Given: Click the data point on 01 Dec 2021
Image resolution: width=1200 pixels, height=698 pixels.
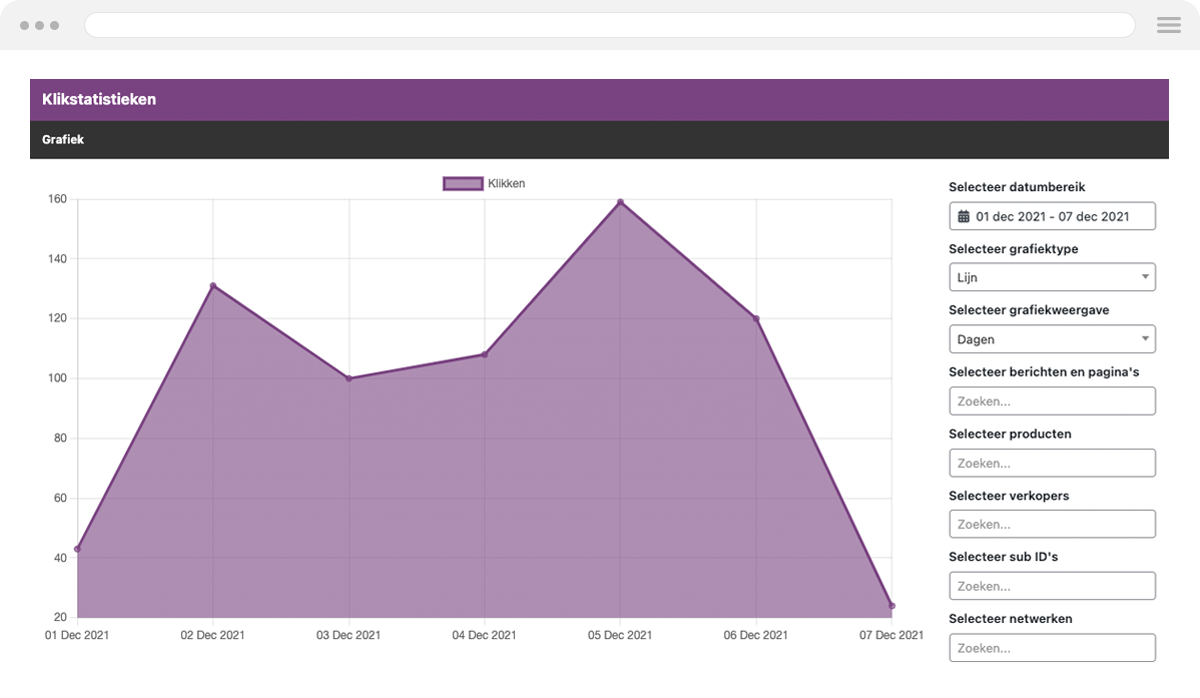Looking at the screenshot, I should pos(76,548).
